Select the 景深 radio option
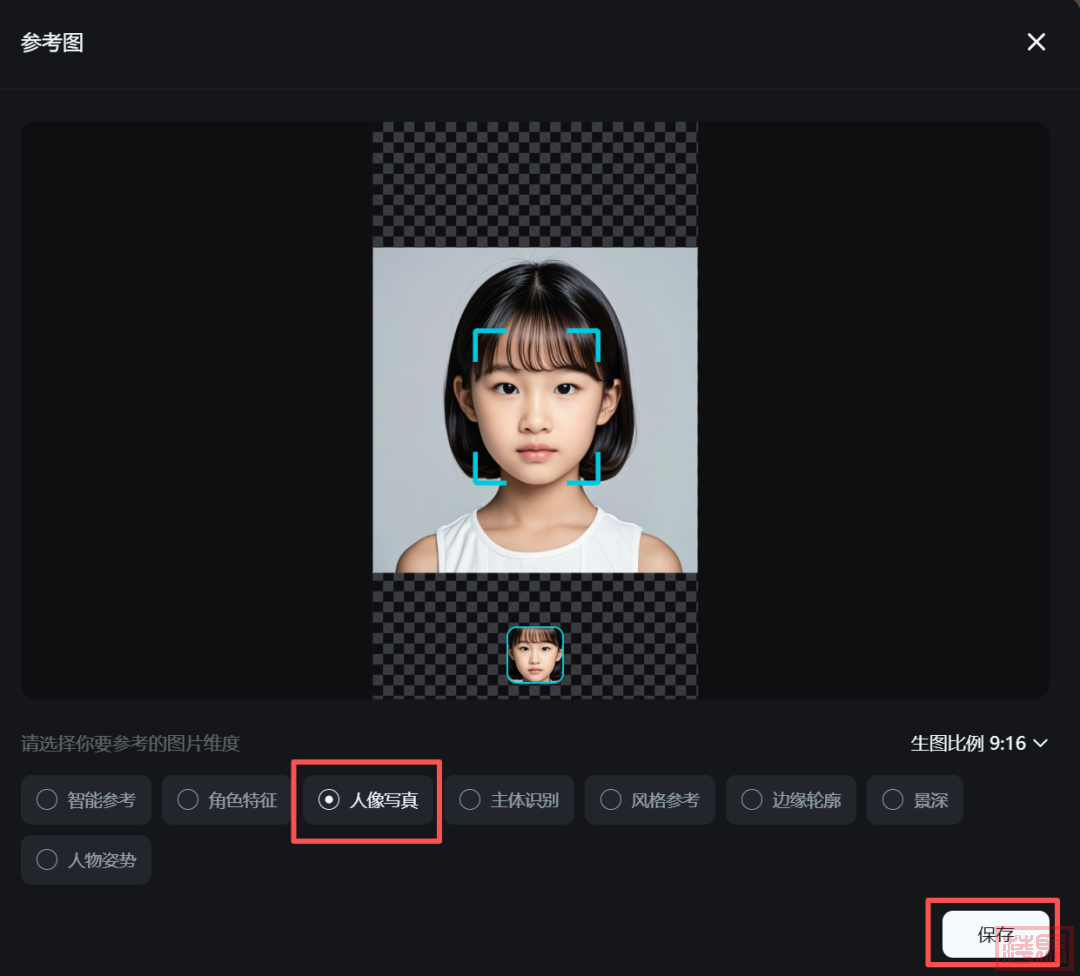This screenshot has width=1080, height=976. [x=915, y=800]
